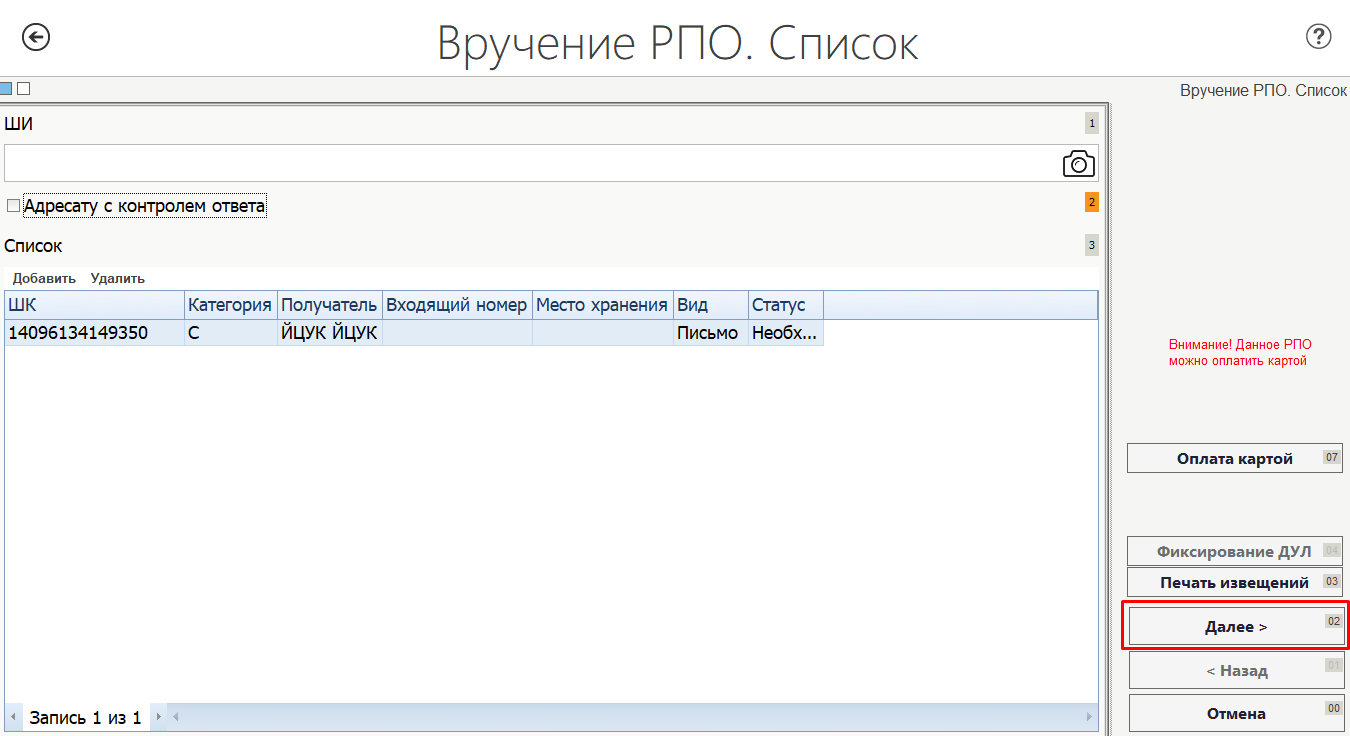Screen dimensions: 1350x736
Task: Click the 'Печать извещений' button
Action: point(1235,582)
